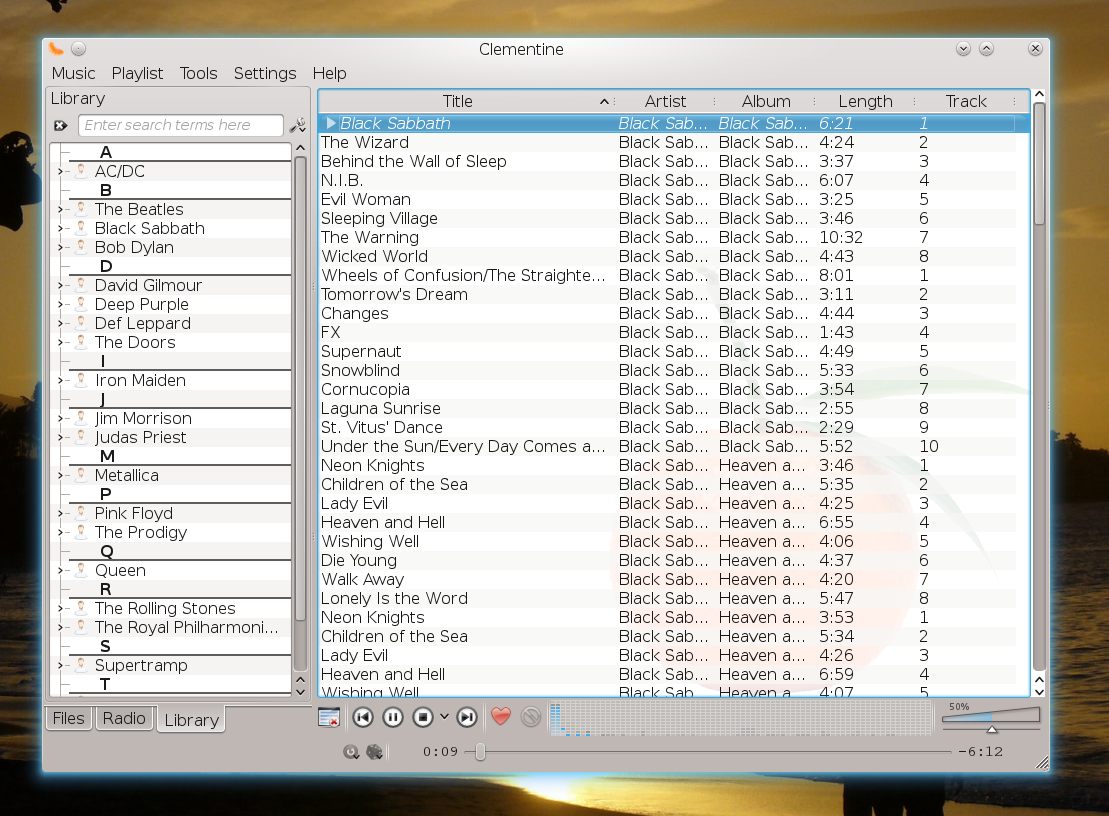Select The Doors library entry
Viewport: 1109px width, 816px height.
(x=135, y=343)
